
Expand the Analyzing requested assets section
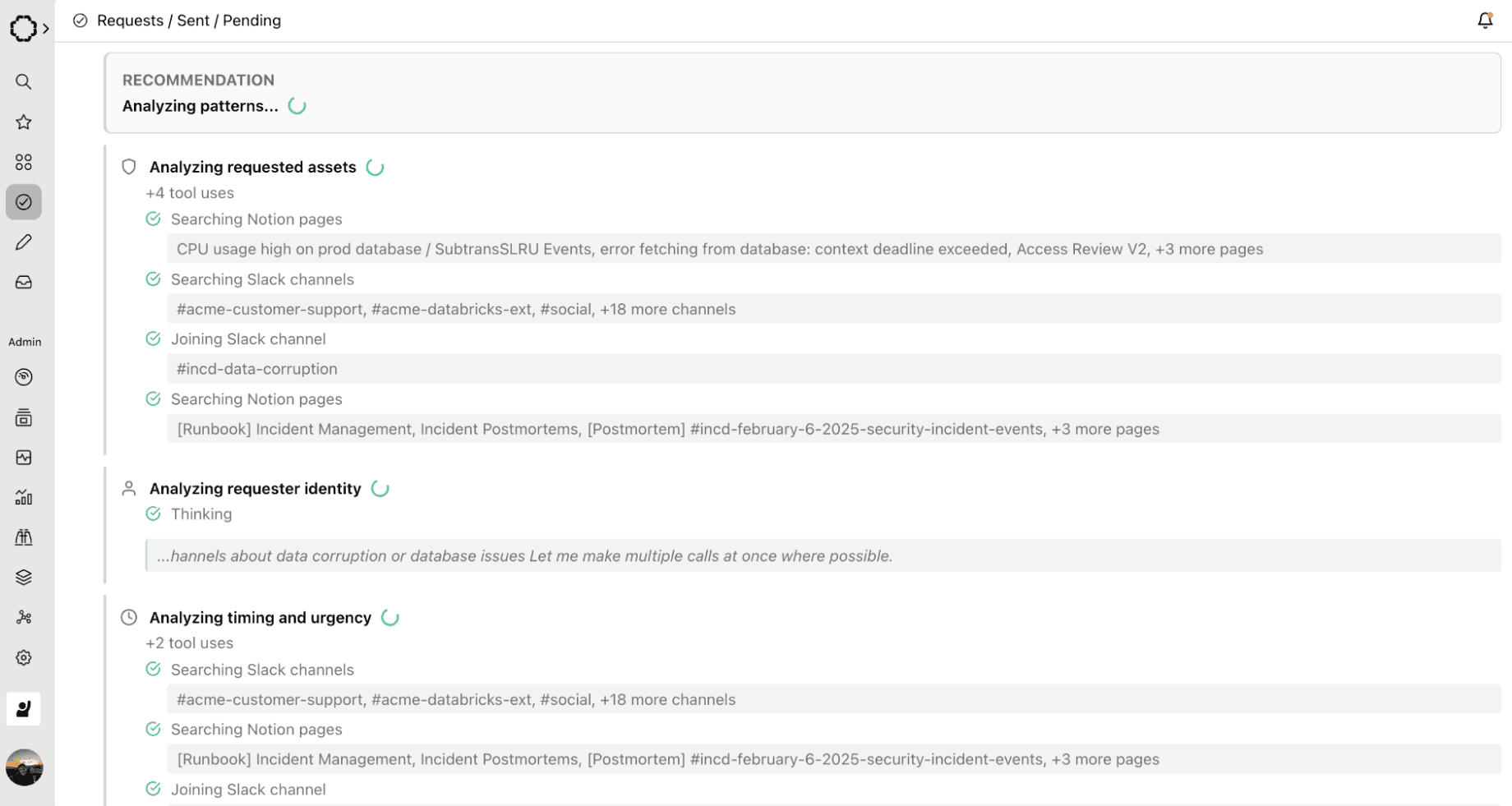coord(253,167)
